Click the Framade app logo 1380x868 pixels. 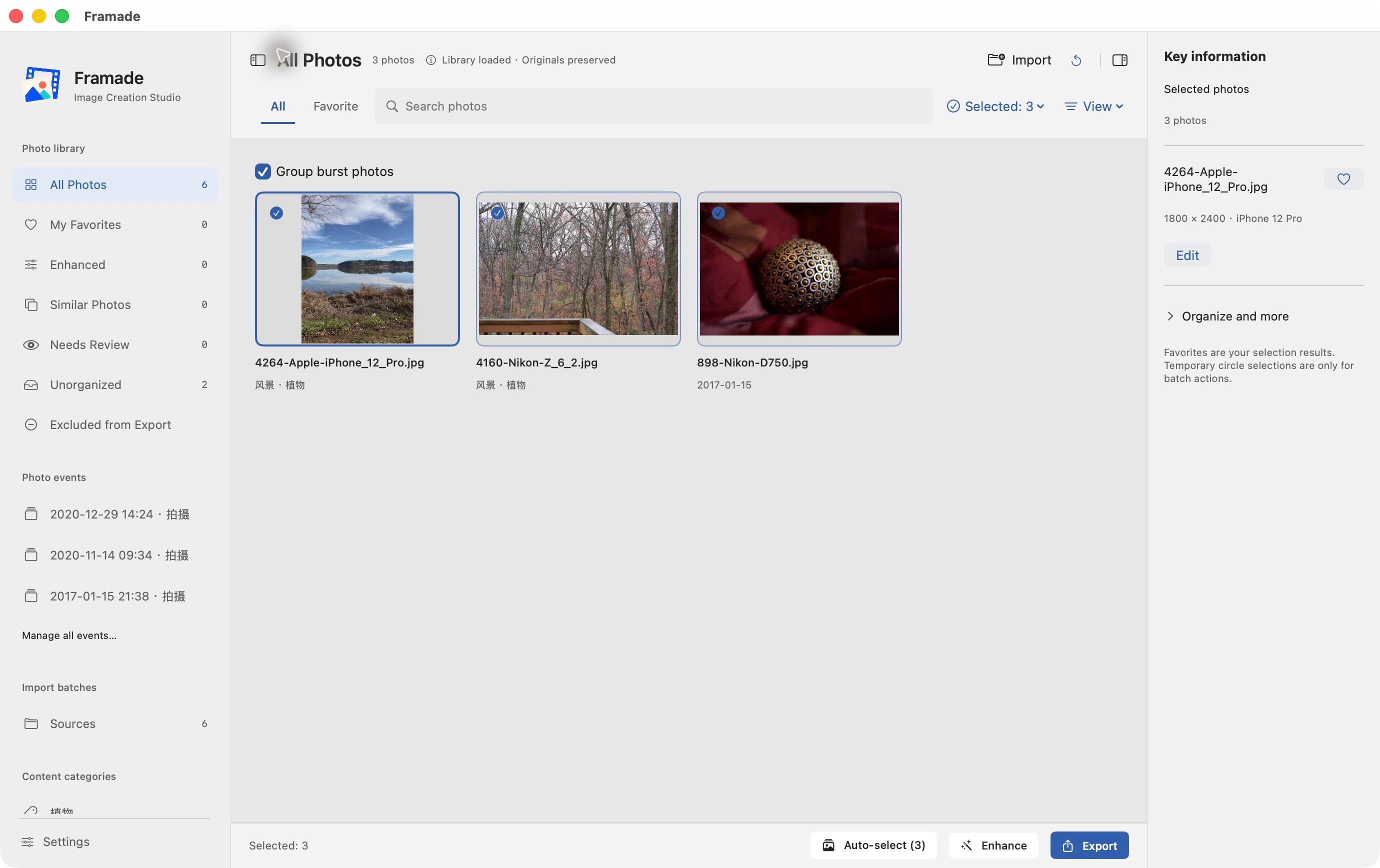click(42, 85)
